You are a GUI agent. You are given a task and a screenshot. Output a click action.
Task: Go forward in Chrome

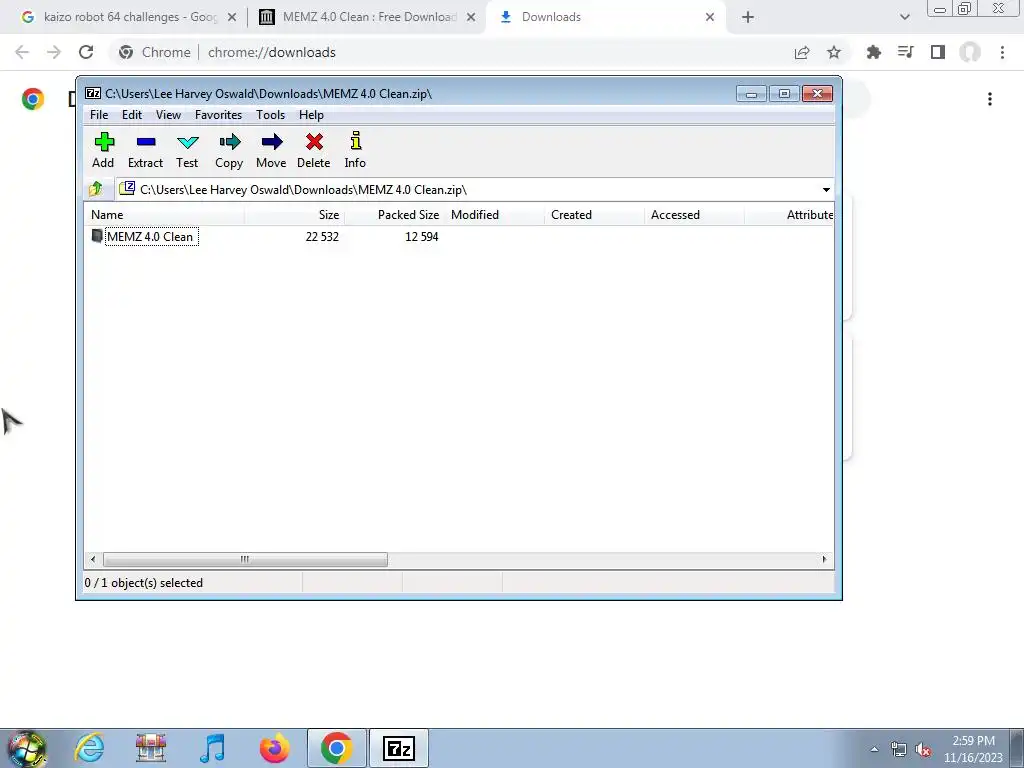pyautogui.click(x=54, y=52)
